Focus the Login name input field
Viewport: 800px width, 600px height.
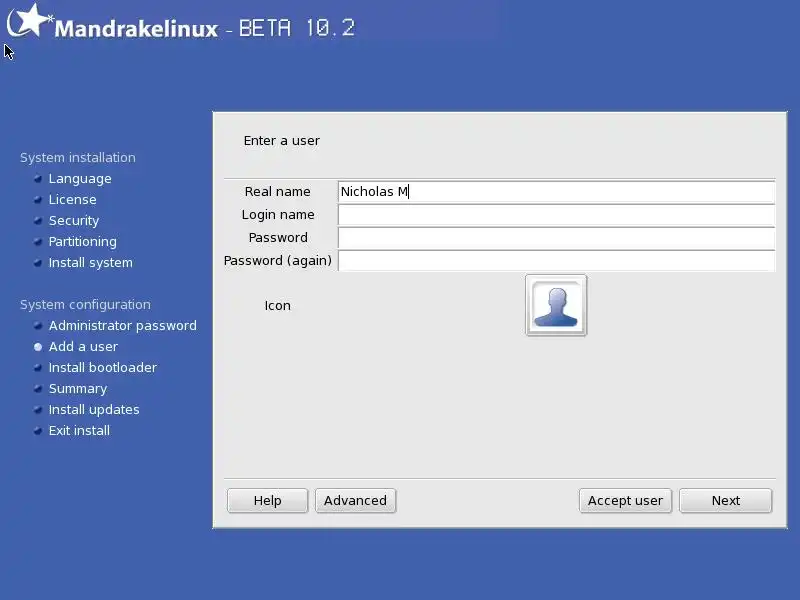(x=556, y=215)
